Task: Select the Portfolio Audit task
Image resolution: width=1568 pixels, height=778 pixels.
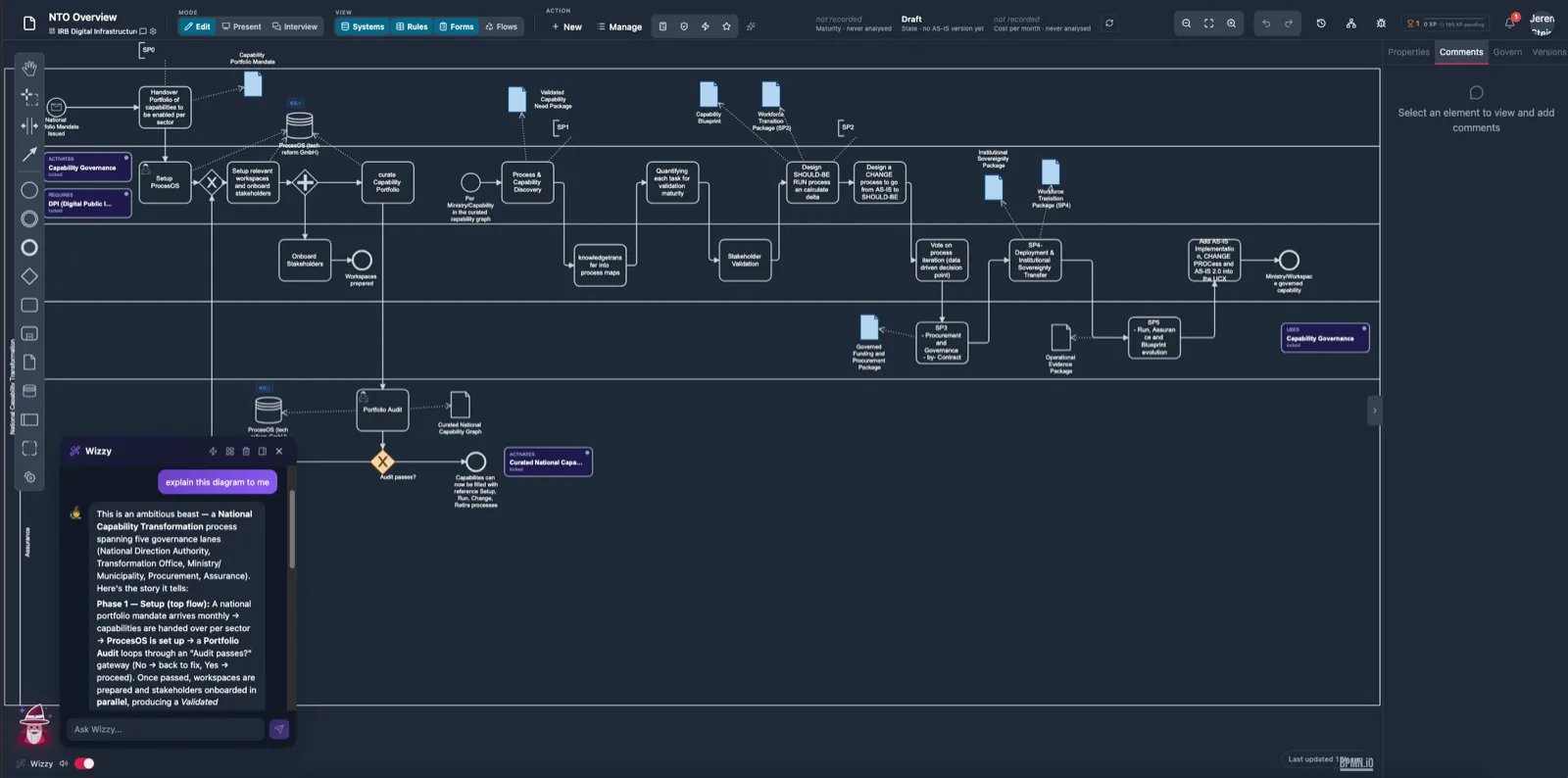Action: 382,410
